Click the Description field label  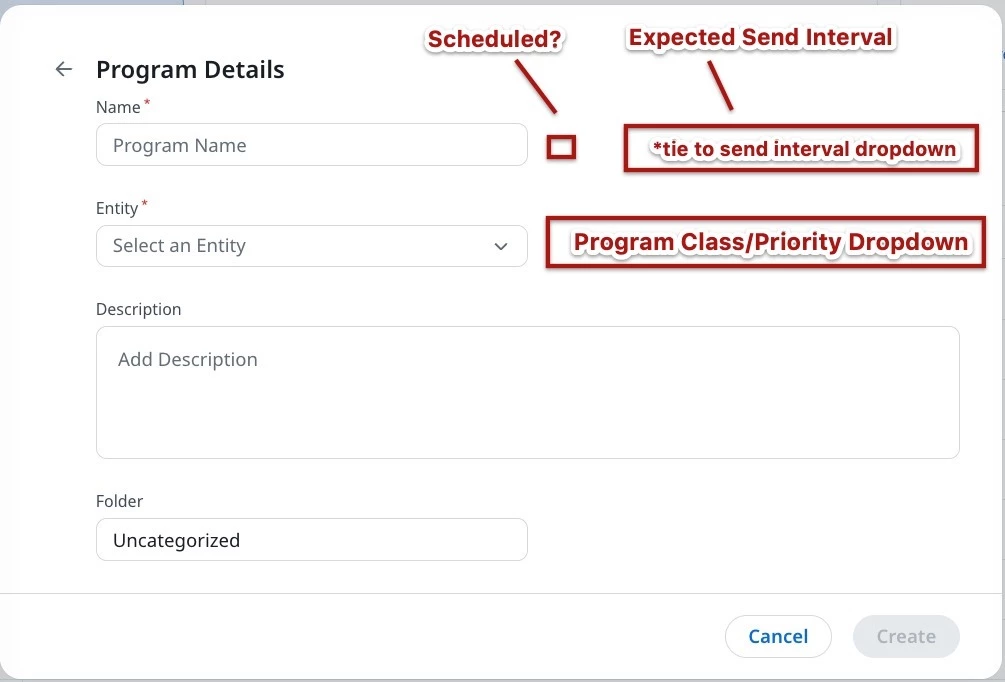click(138, 309)
